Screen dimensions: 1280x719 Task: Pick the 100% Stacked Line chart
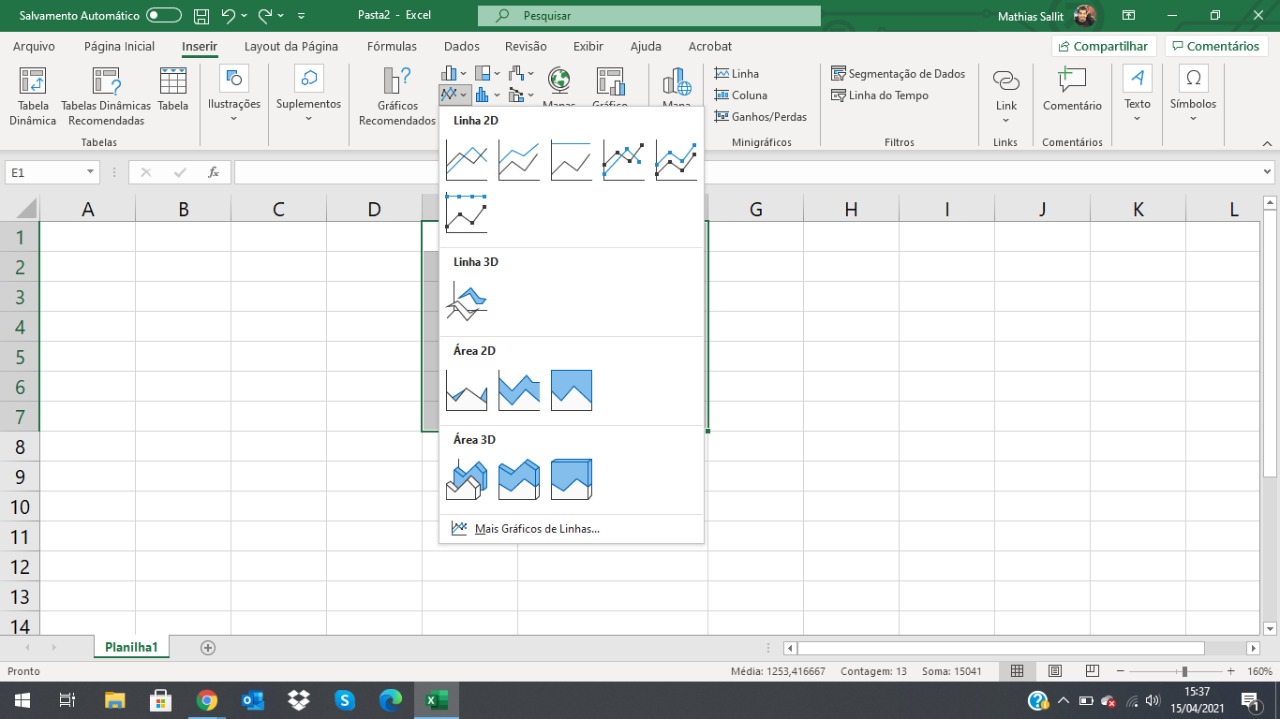(x=571, y=160)
